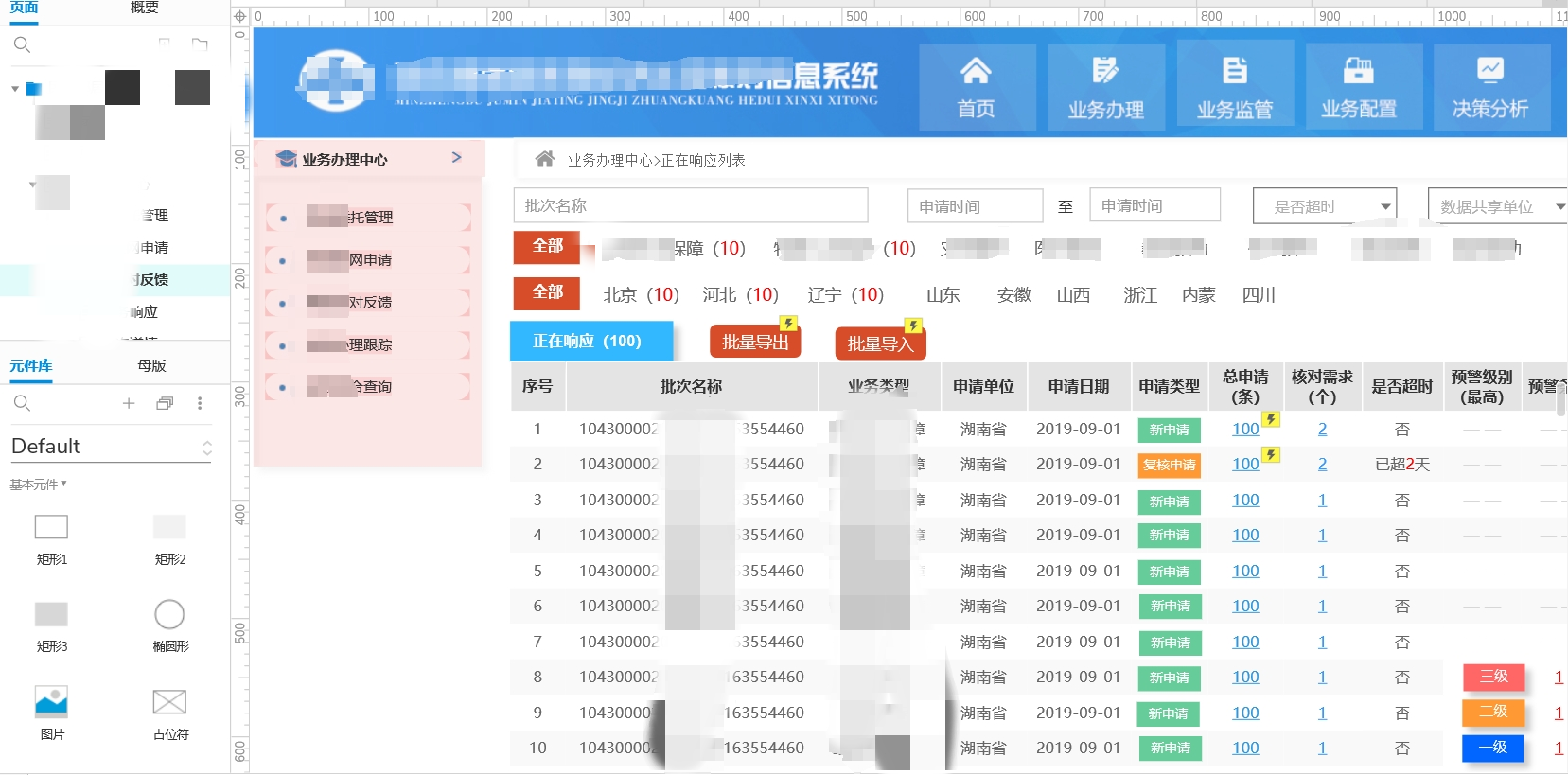Open the 业务配置 navigation icon
The height and width of the screenshot is (775, 1568).
[1358, 71]
